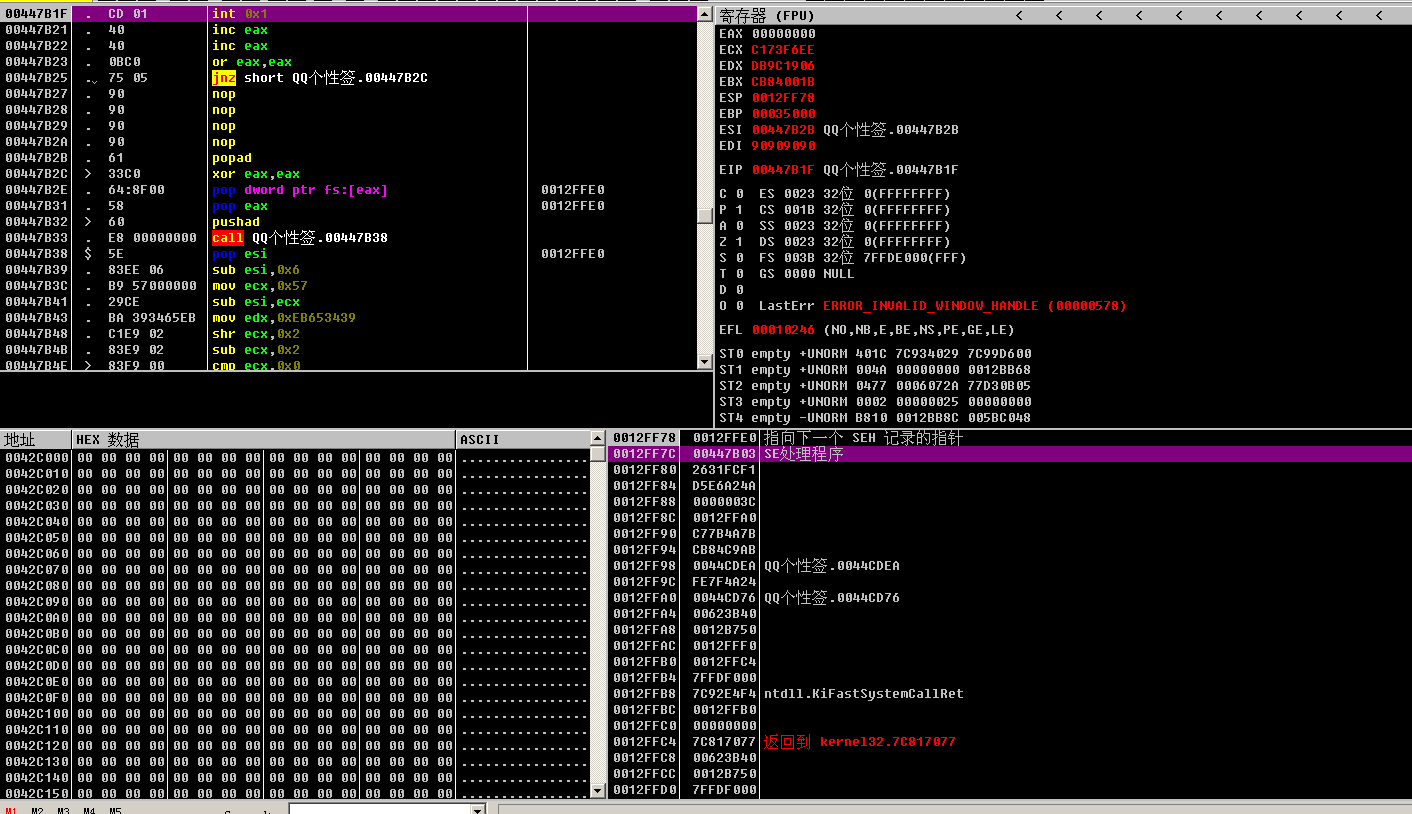Select the shr ecx,0x2 instruction
Image resolution: width=1412 pixels, height=814 pixels.
[x=348, y=334]
